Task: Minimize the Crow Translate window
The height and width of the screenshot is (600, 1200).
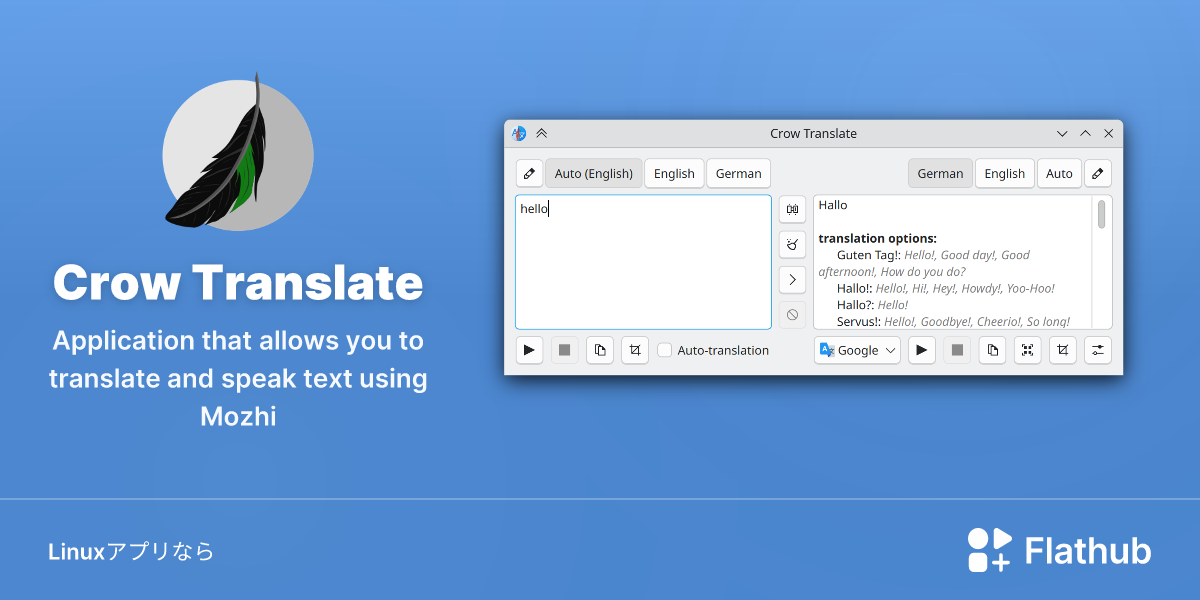Action: 1063,133
